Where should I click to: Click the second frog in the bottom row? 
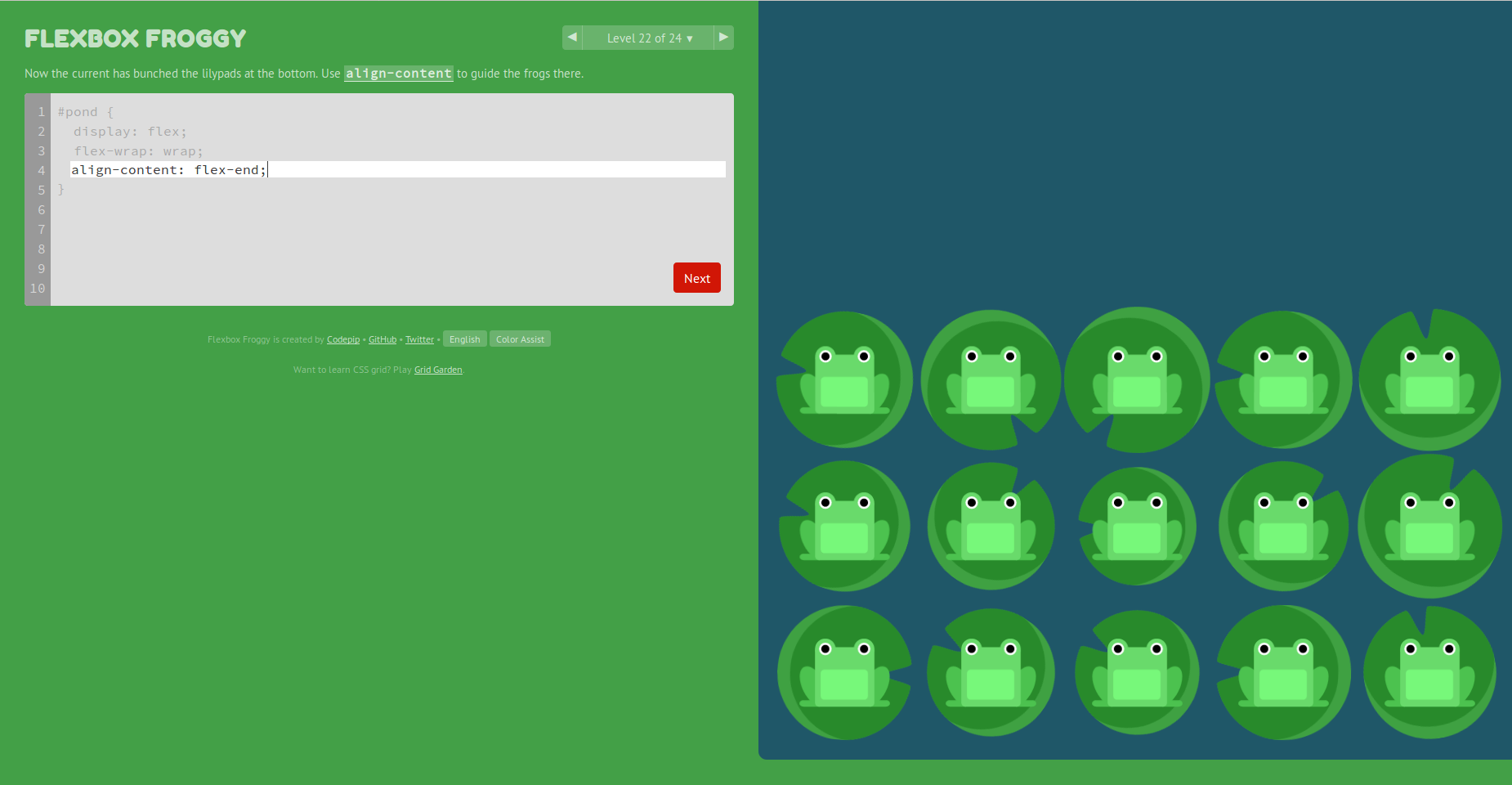pyautogui.click(x=991, y=674)
